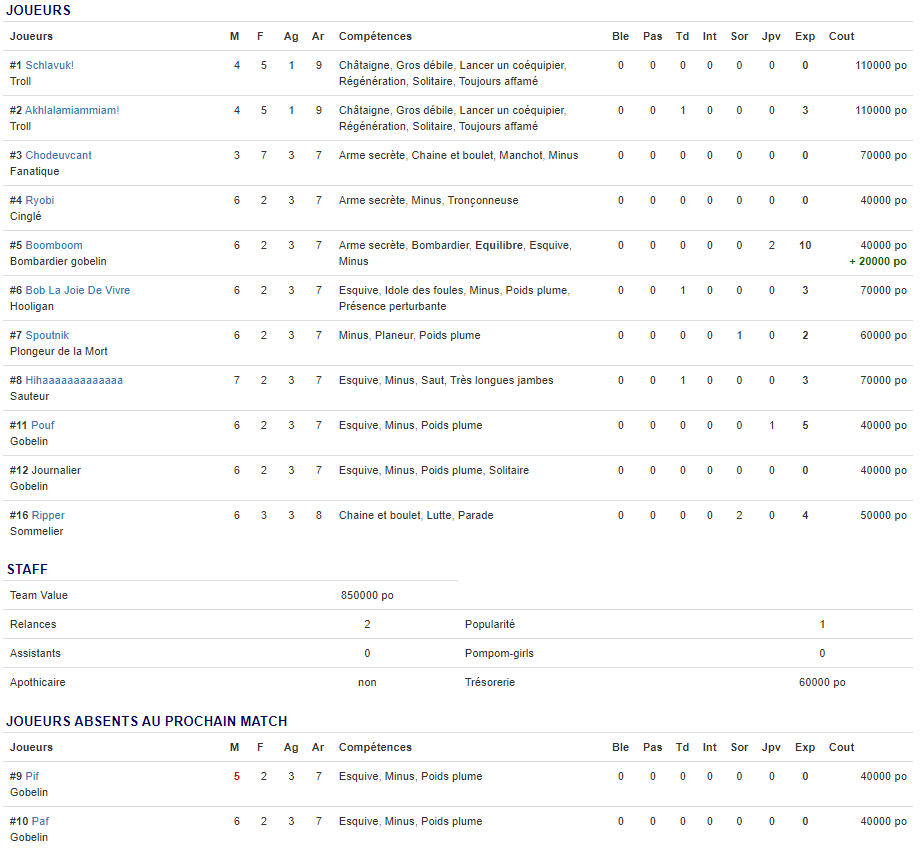Viewport: 920px width, 850px height.
Task: Click the Plongeur de la Mort label
Action: [59, 351]
